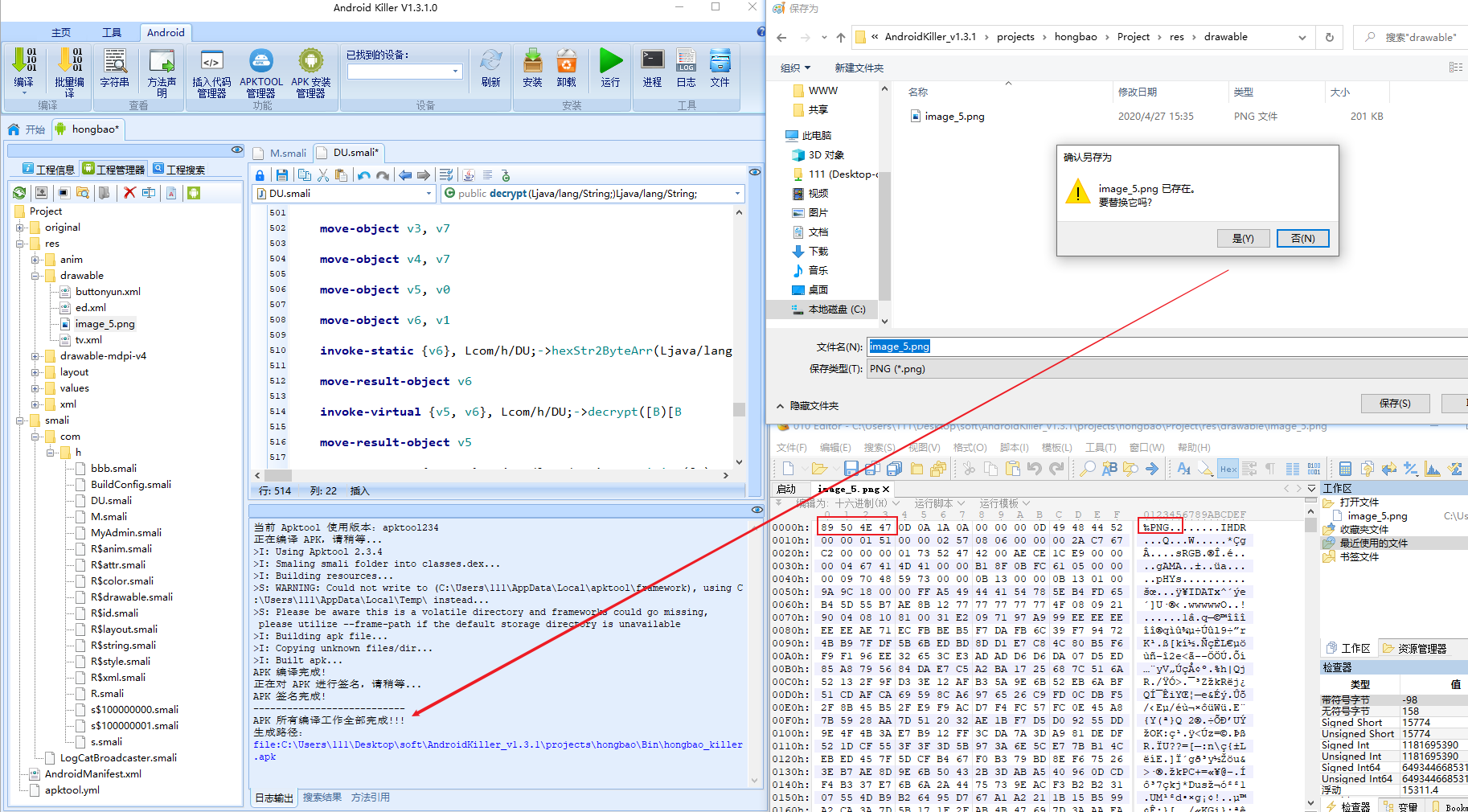The height and width of the screenshot is (812, 1468).
Task: Click the save icon in smali editor toolbar
Action: tap(281, 174)
